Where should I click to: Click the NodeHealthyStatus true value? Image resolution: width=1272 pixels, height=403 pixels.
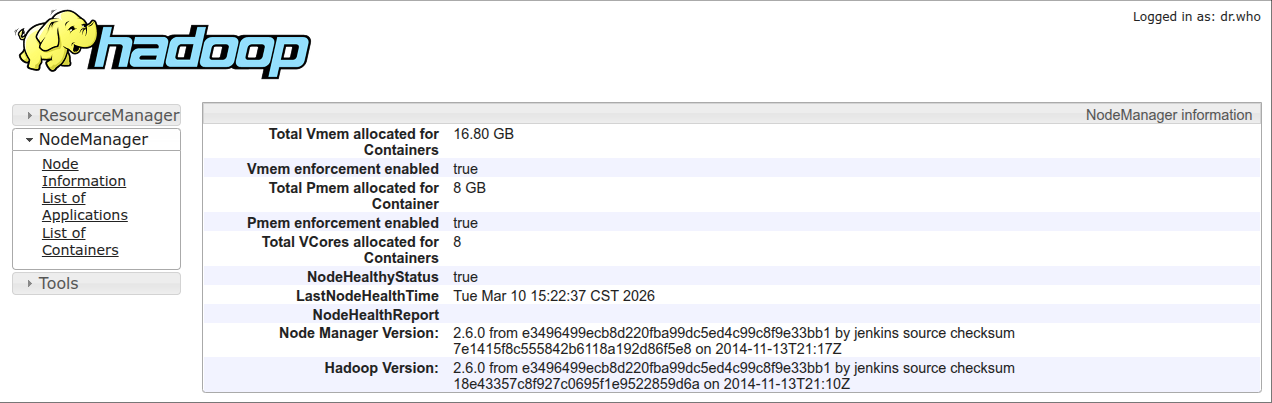(x=465, y=277)
